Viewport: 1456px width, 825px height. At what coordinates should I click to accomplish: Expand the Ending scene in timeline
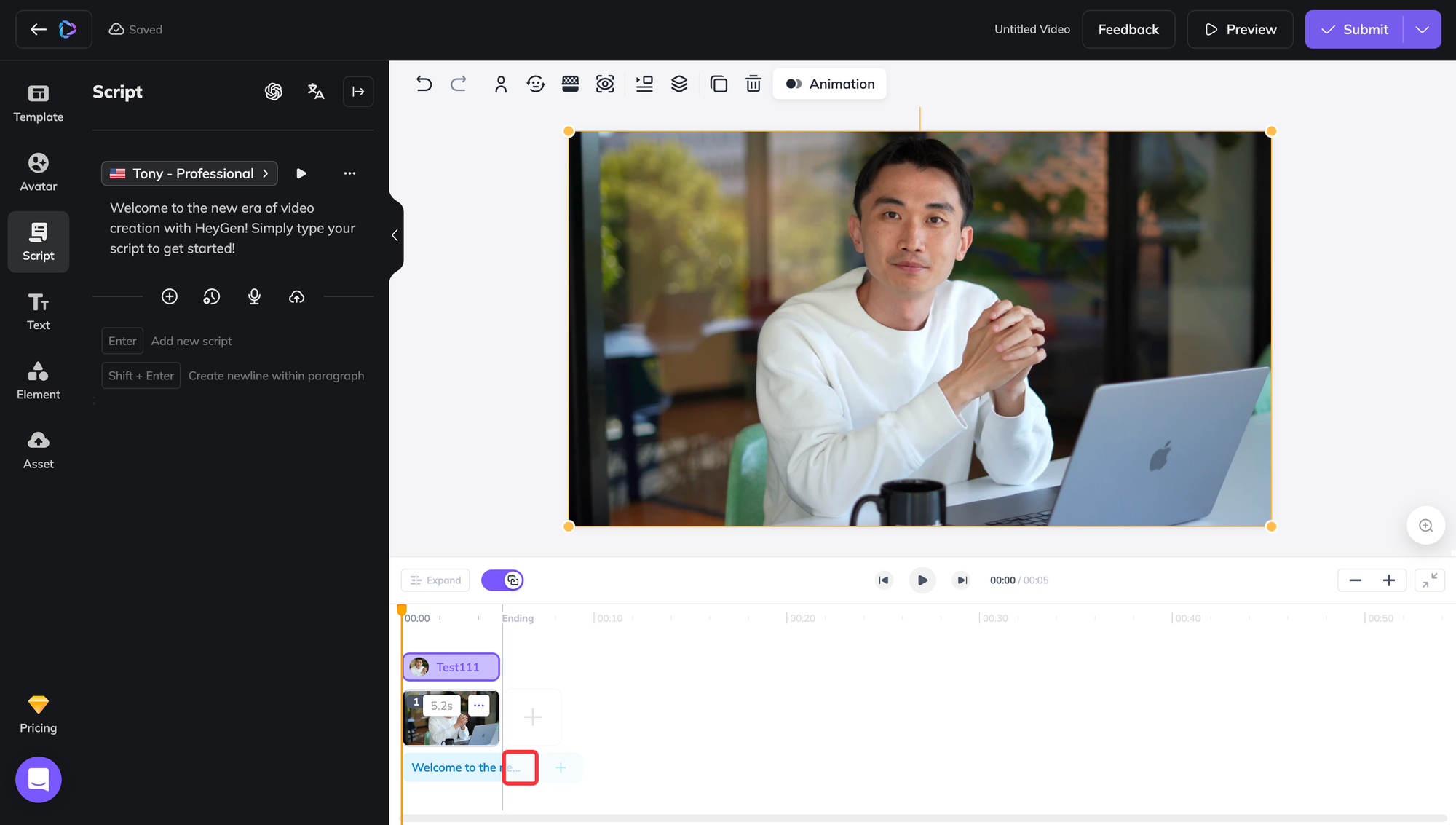520,767
